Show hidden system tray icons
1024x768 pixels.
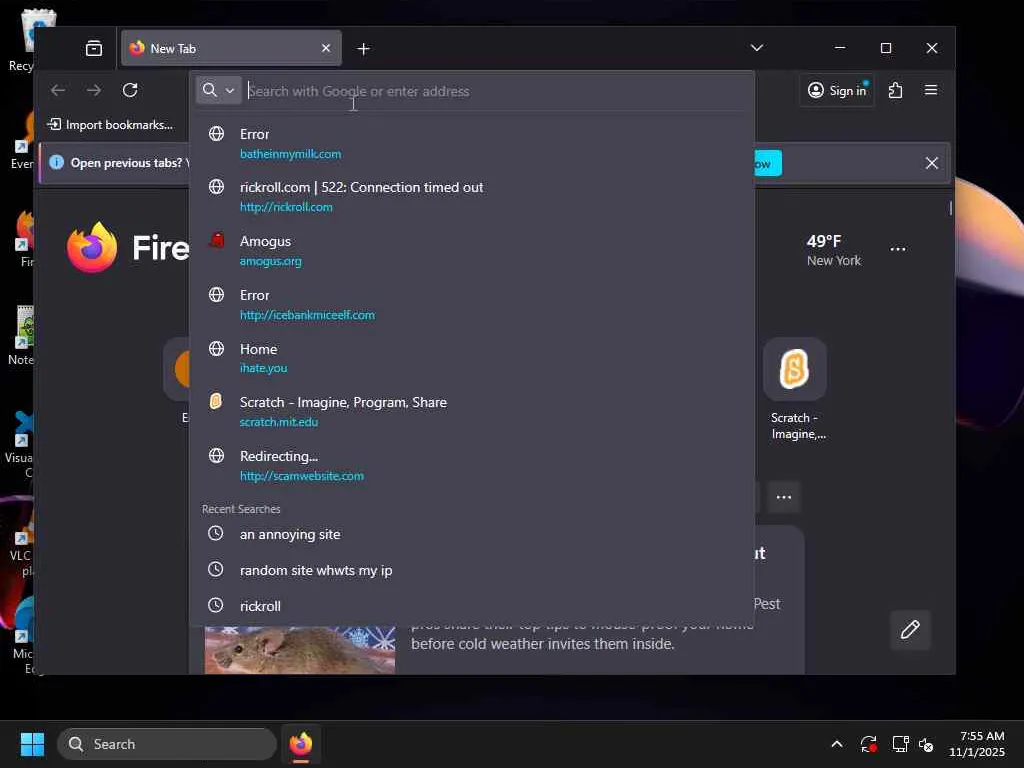tap(837, 744)
